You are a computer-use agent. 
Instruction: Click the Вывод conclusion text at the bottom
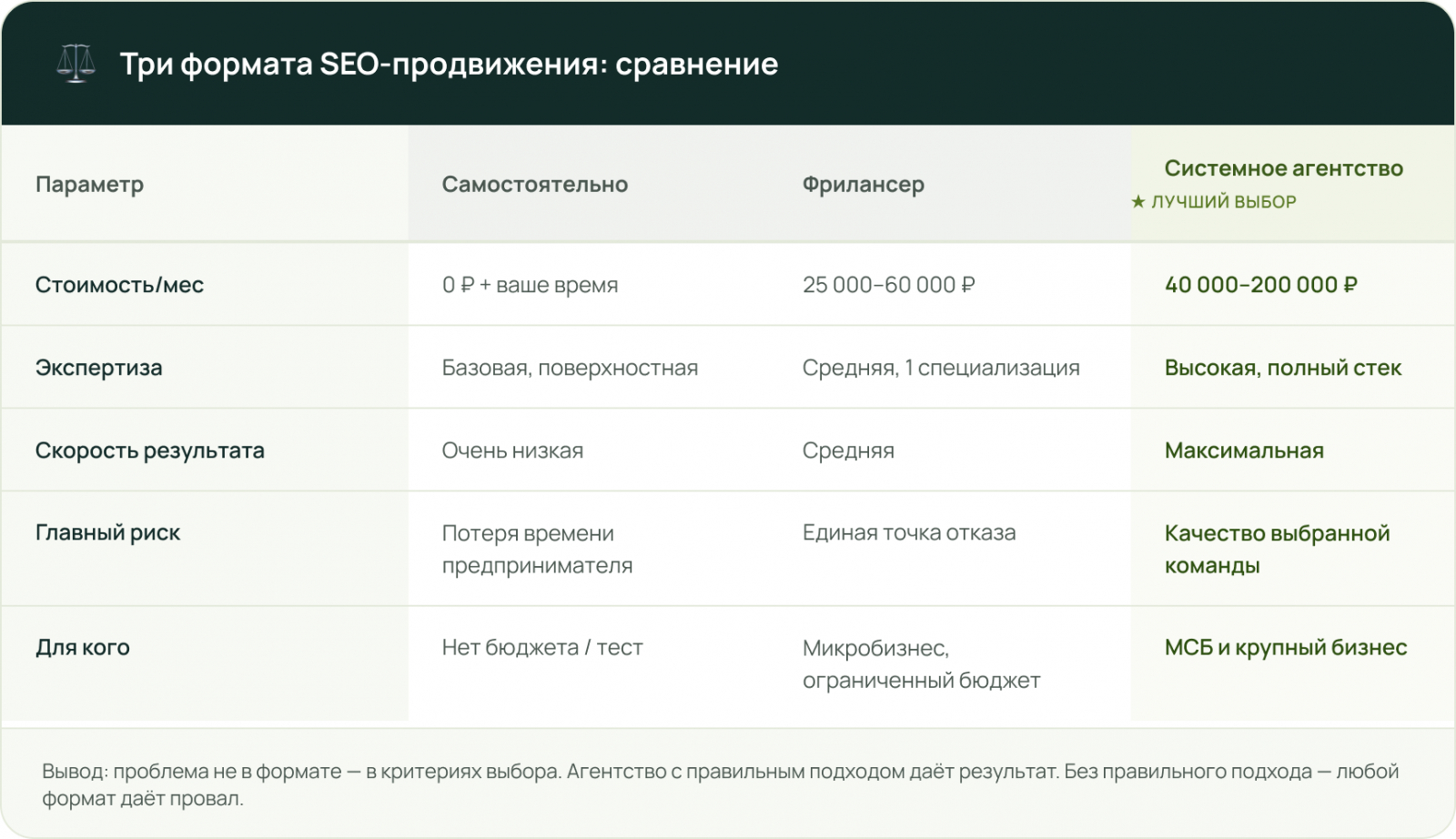tap(719, 784)
